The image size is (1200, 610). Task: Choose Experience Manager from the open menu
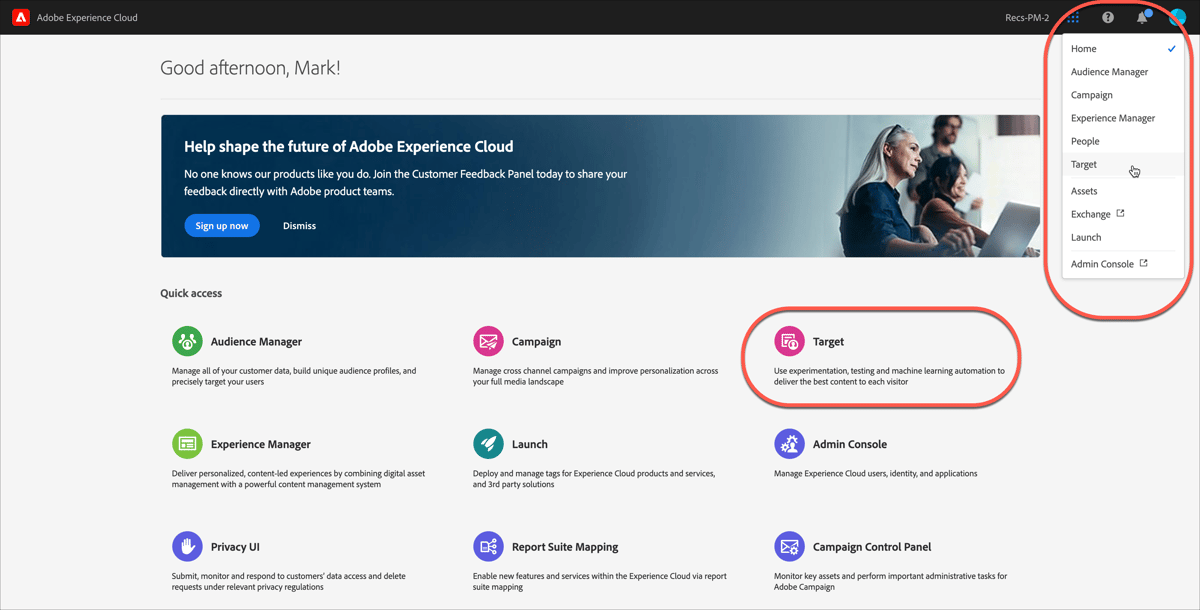1113,117
